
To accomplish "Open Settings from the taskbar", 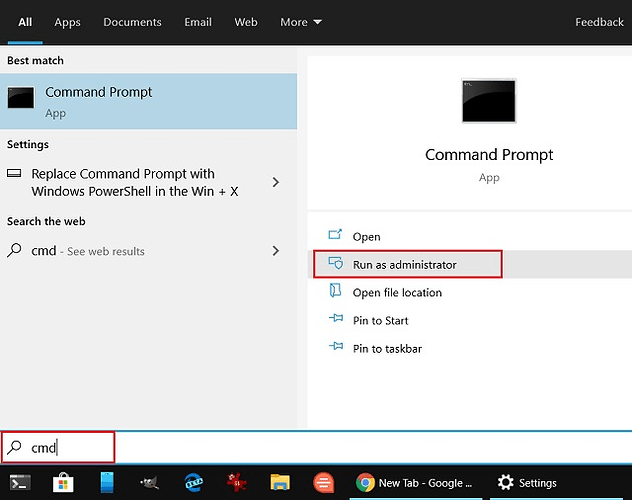I will (x=527, y=483).
